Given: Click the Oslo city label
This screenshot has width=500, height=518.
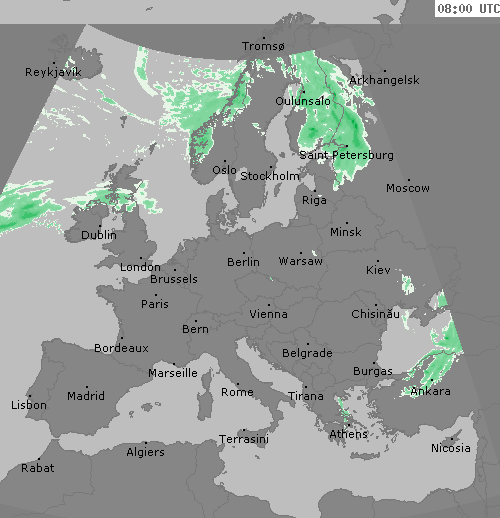Looking at the screenshot, I should (225, 170).
